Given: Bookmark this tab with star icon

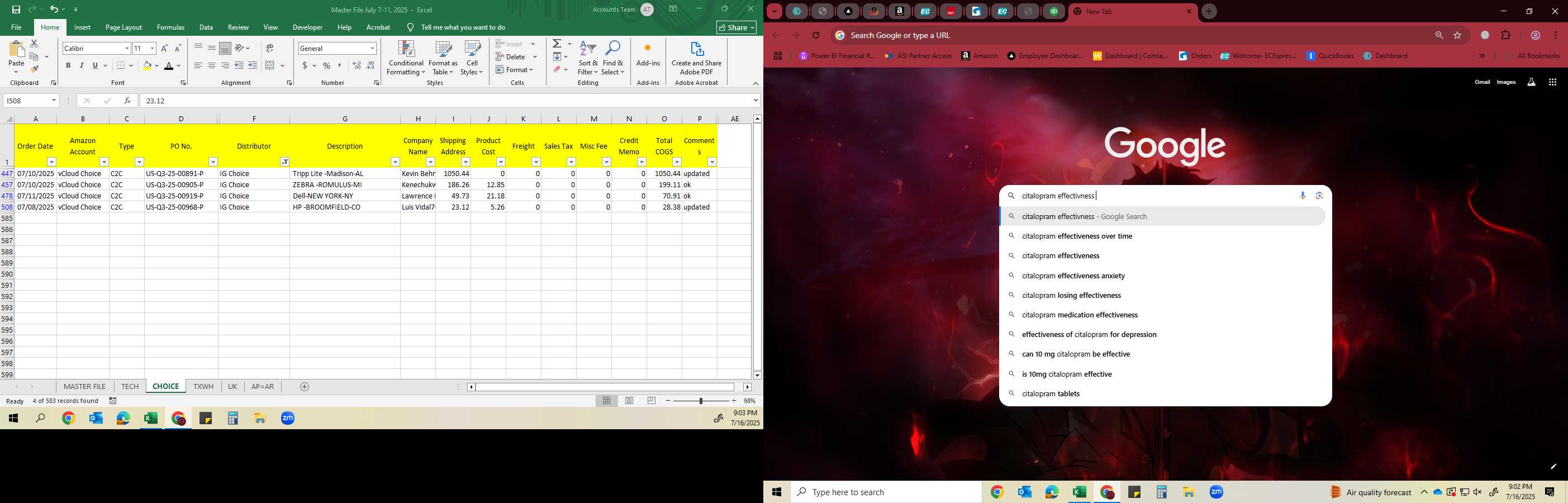Looking at the screenshot, I should pyautogui.click(x=1457, y=35).
